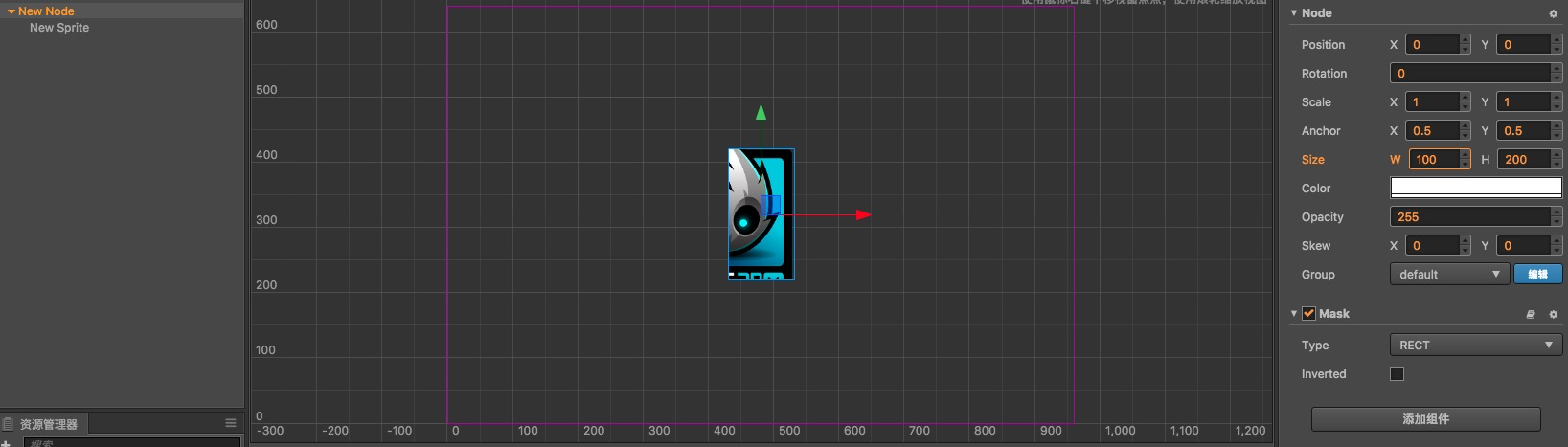Collapse the Mask section triangle

click(x=1294, y=314)
